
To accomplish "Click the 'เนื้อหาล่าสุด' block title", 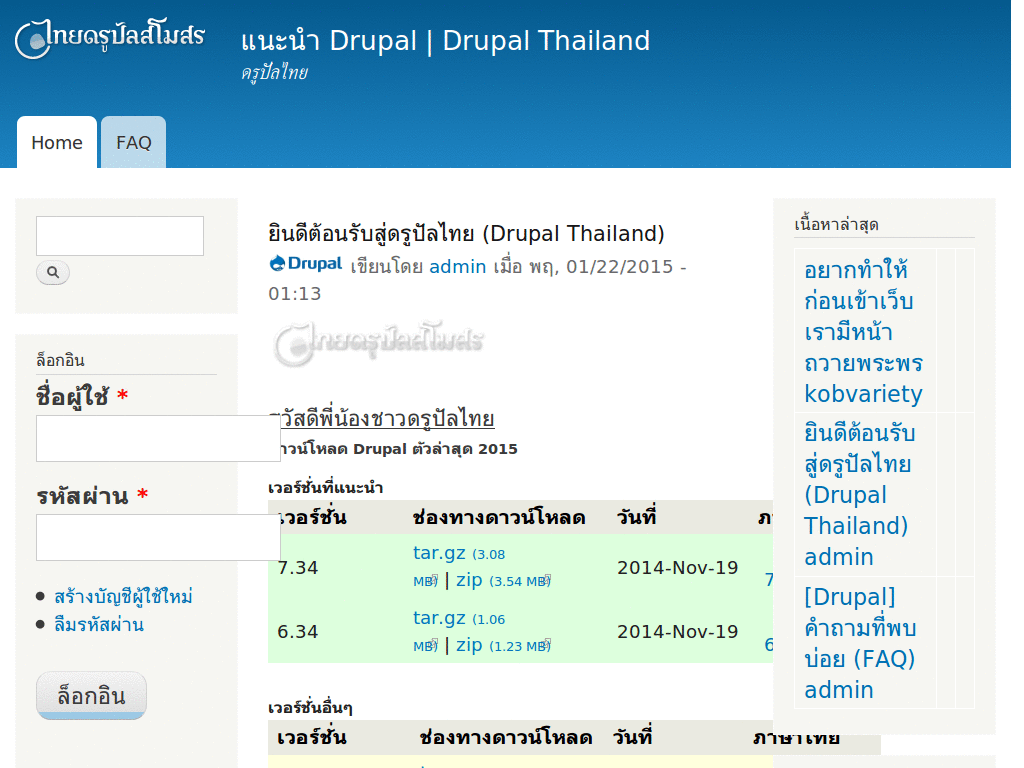I will pyautogui.click(x=837, y=224).
